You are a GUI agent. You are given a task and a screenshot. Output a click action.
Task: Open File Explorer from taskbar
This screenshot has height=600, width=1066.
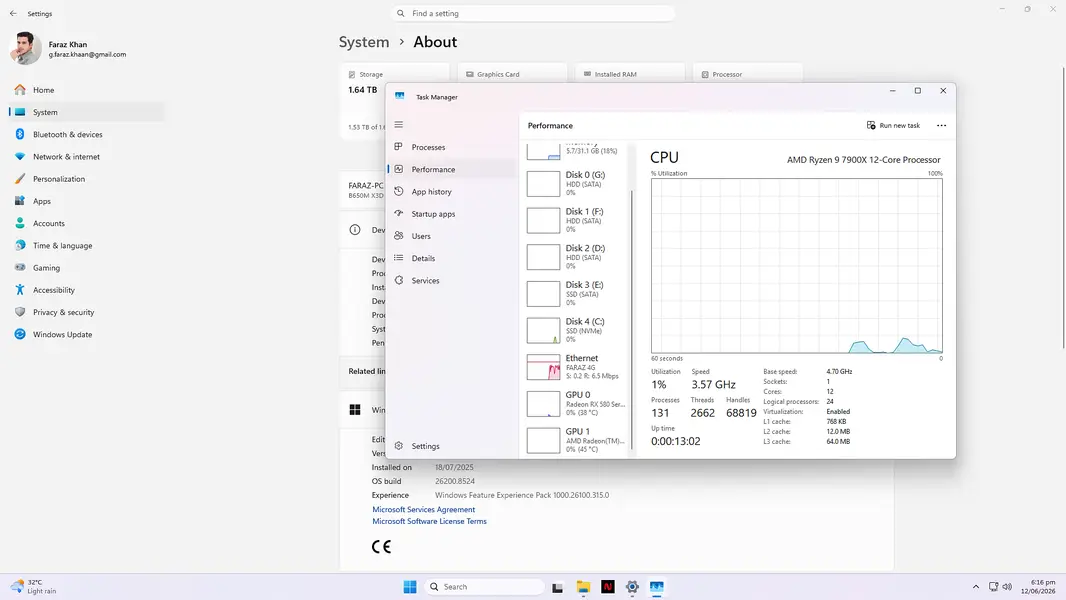583,587
